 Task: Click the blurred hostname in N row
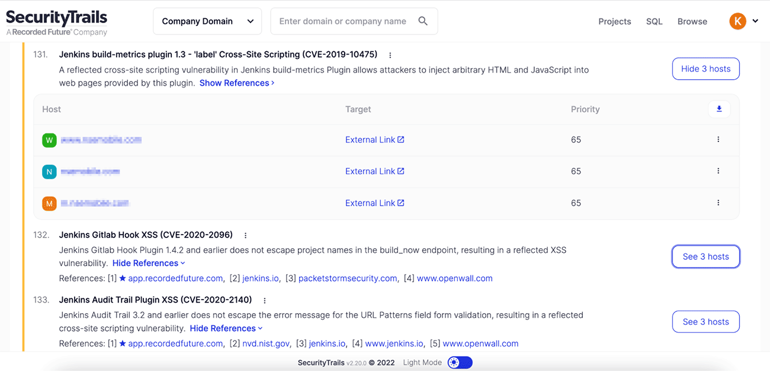pos(90,171)
